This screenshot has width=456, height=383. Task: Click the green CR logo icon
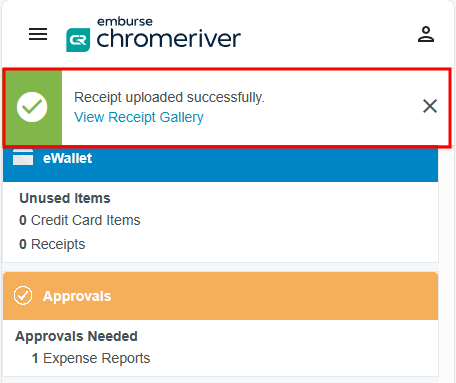tap(78, 40)
